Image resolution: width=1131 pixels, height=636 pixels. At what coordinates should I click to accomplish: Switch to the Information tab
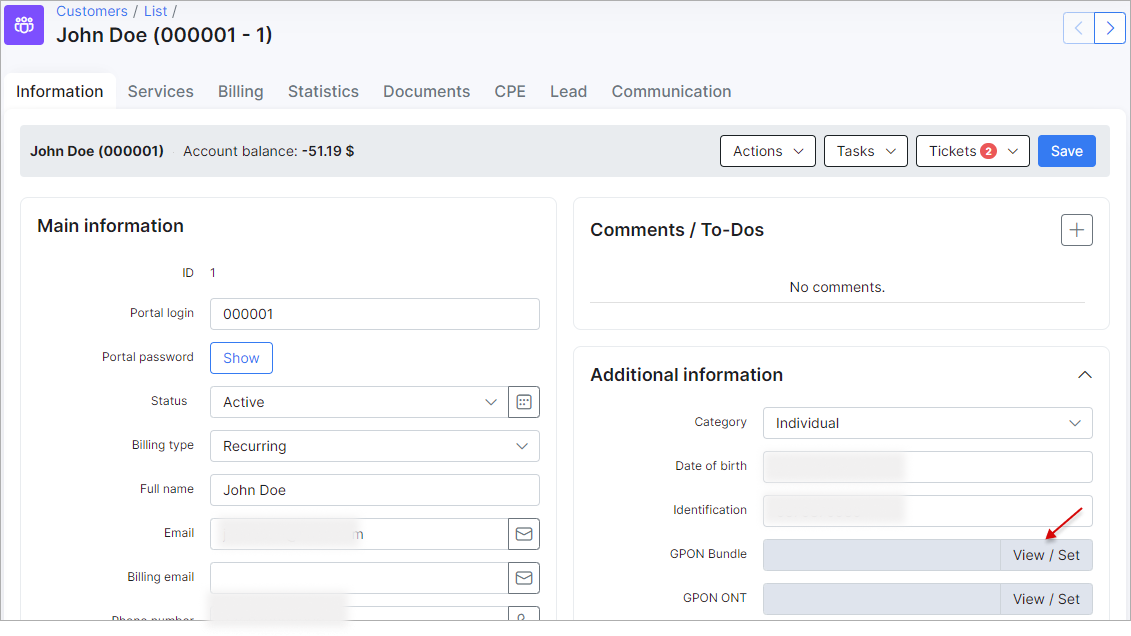(x=60, y=92)
